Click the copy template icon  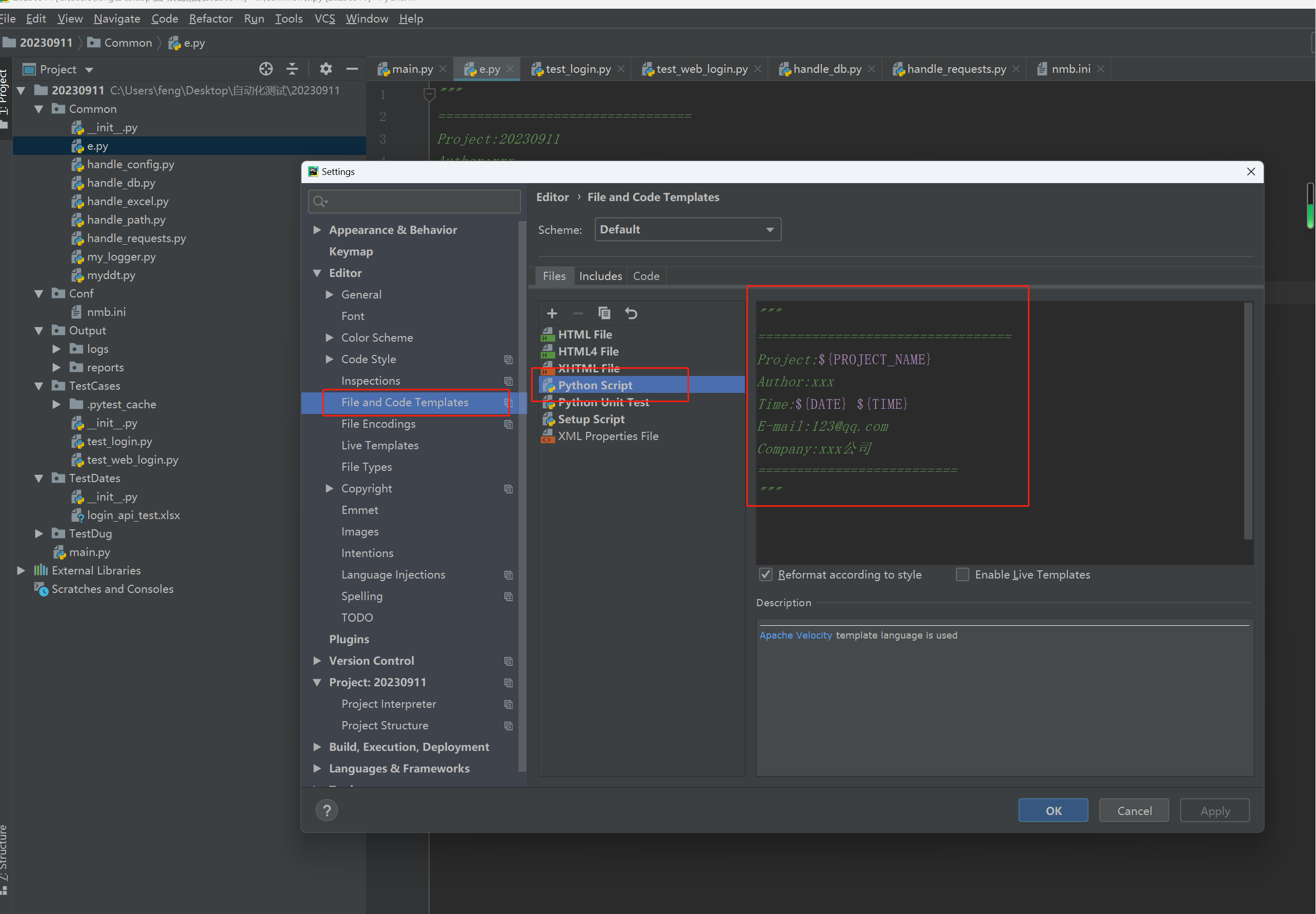[x=604, y=313]
